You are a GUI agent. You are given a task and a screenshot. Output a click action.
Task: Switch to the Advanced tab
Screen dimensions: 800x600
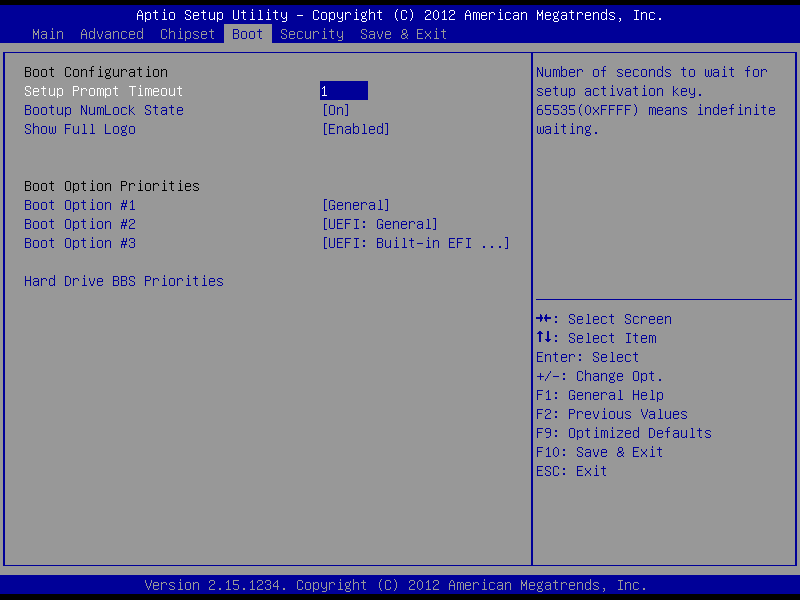112,34
